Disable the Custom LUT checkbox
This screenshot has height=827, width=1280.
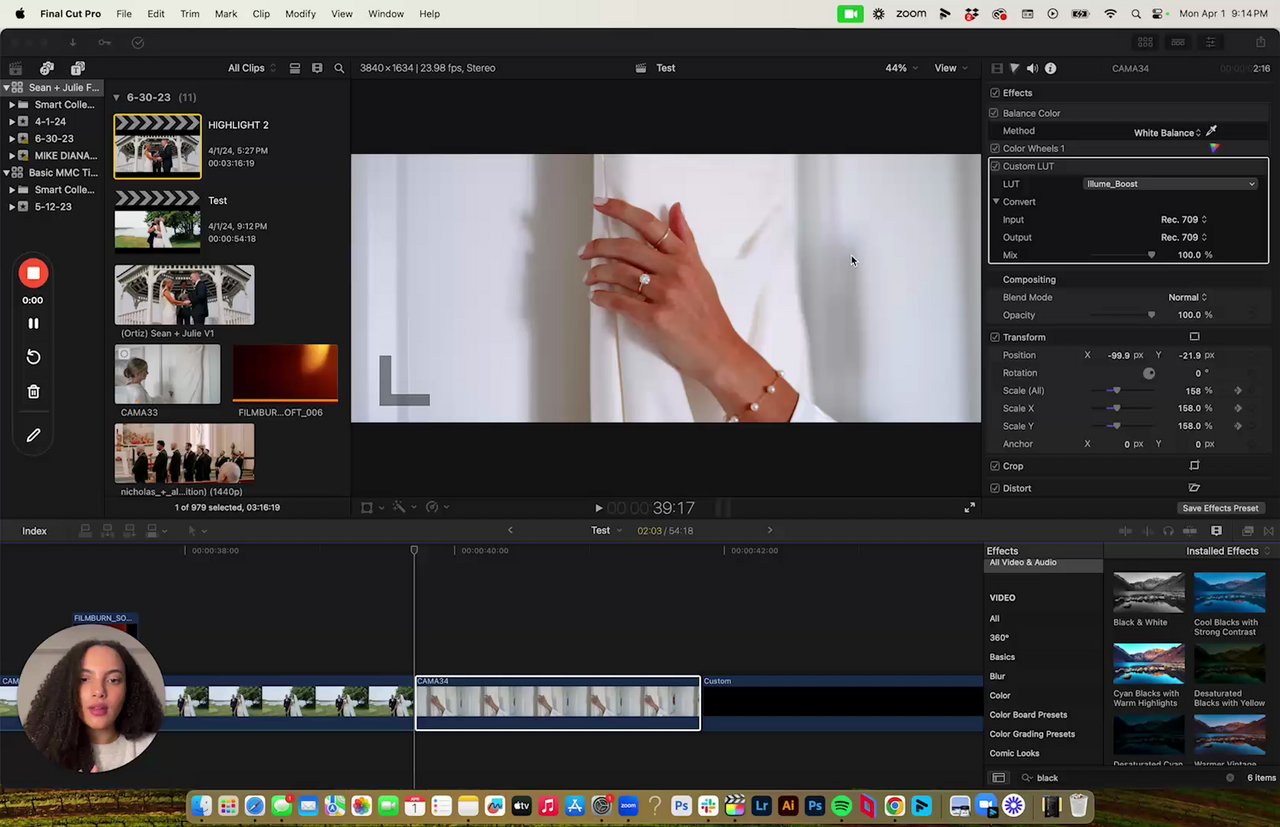point(994,166)
